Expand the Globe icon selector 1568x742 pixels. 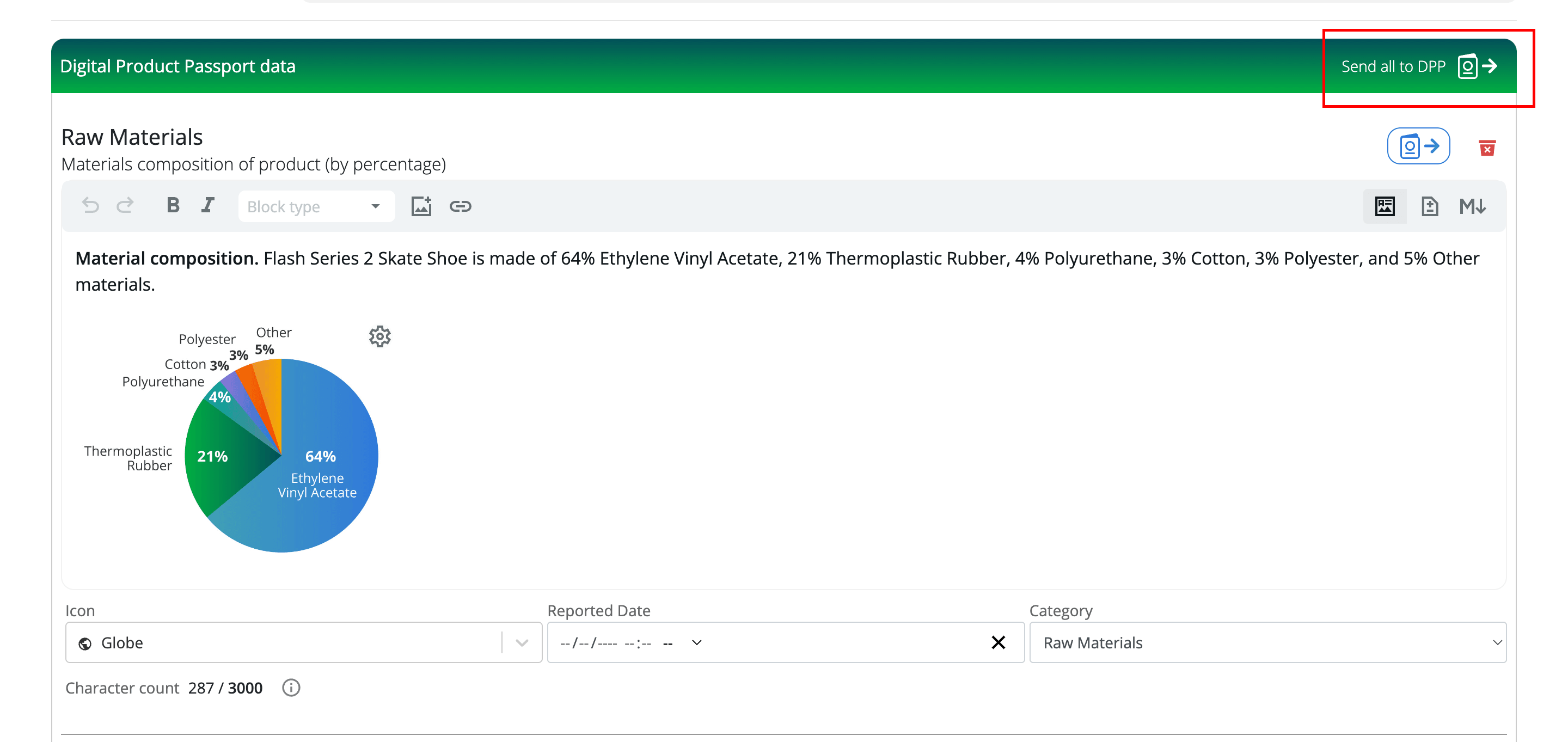pos(522,642)
